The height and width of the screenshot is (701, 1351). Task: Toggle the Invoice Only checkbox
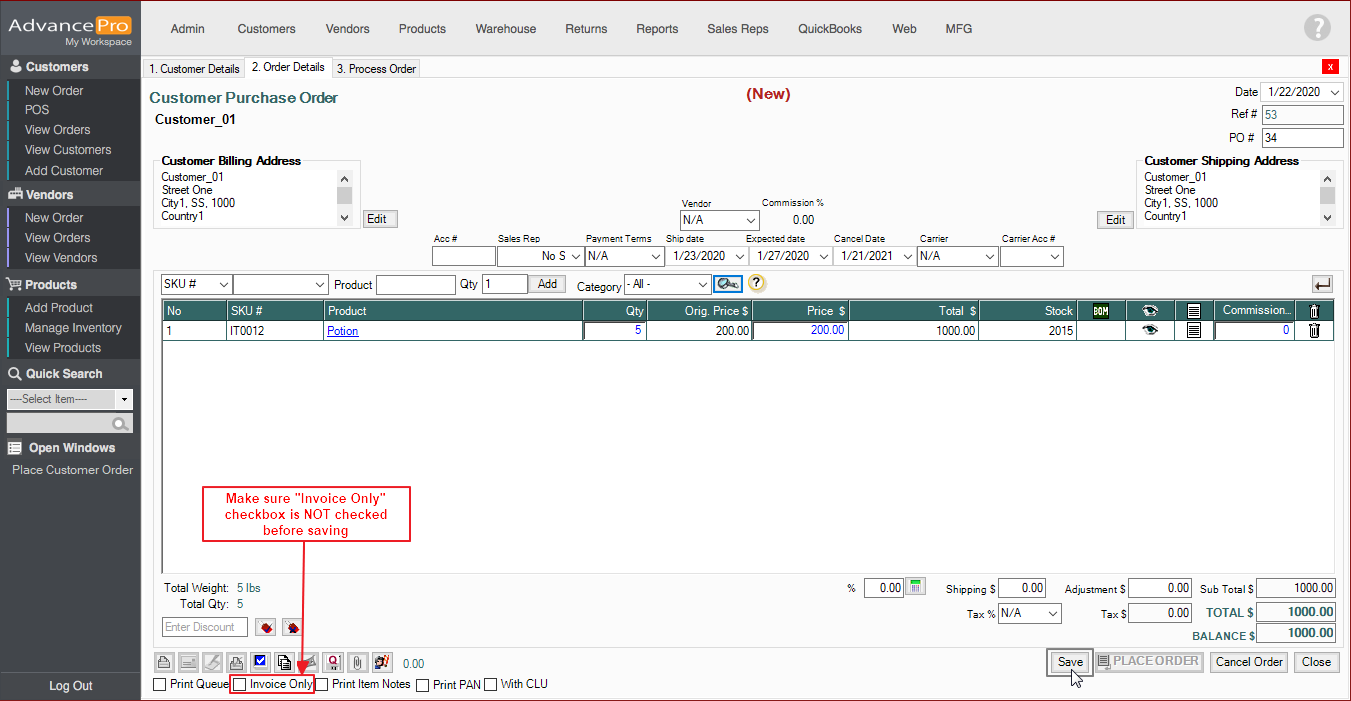tap(240, 685)
